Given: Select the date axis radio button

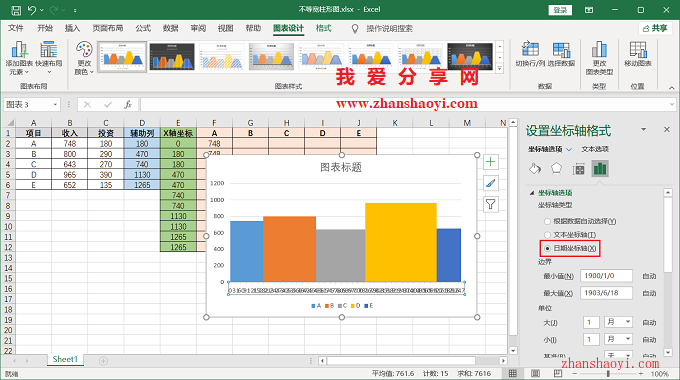Looking at the screenshot, I should click(547, 249).
